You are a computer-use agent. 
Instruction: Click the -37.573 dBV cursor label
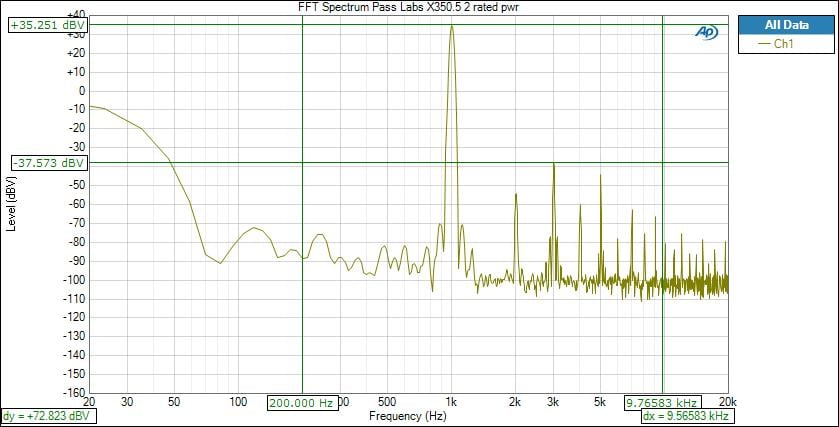coord(47,162)
